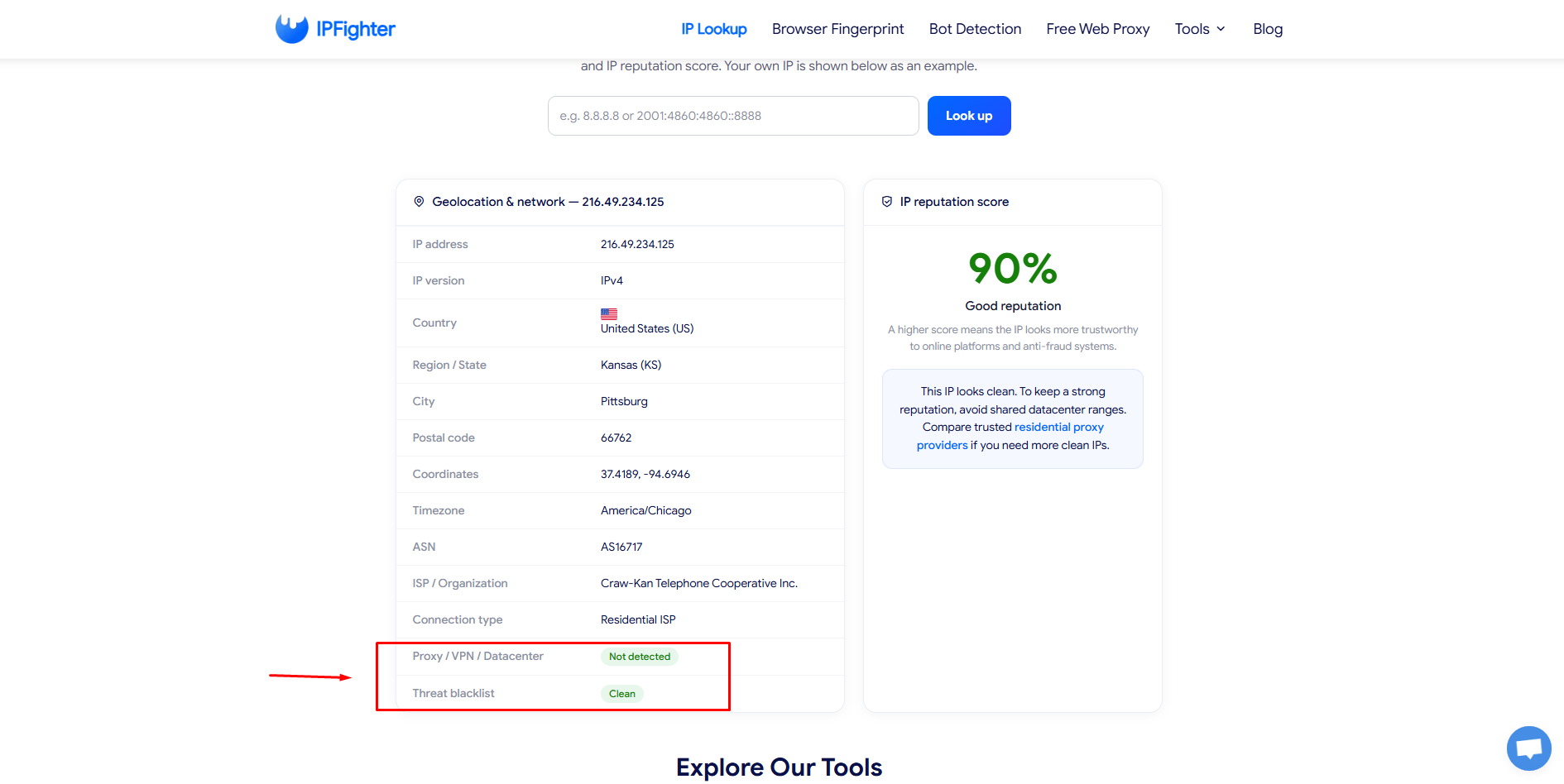Viewport: 1564px width, 784px height.
Task: Click the Look up button
Action: click(x=969, y=116)
